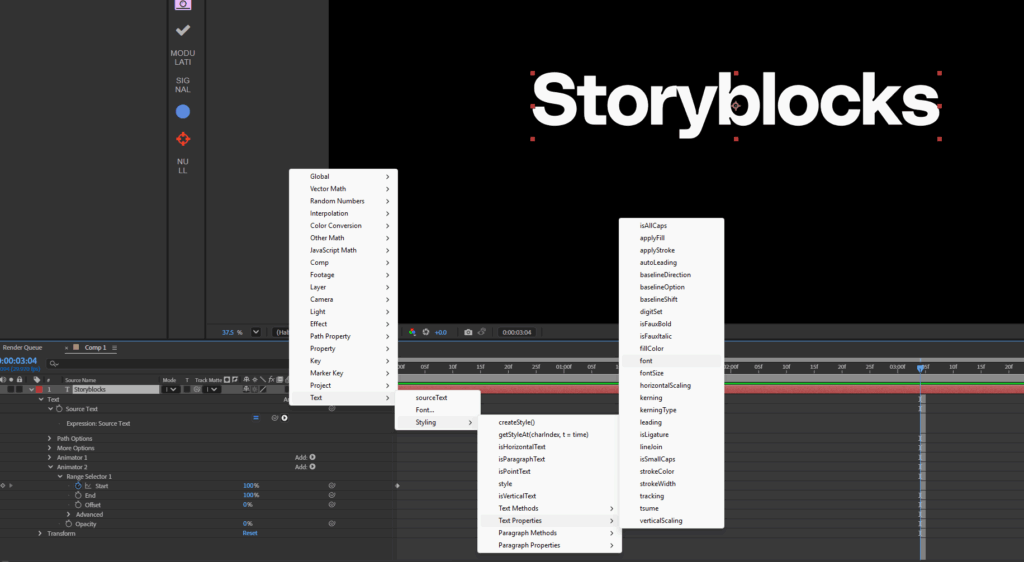
Task: Expand Animator 1 group
Action: click(50, 458)
